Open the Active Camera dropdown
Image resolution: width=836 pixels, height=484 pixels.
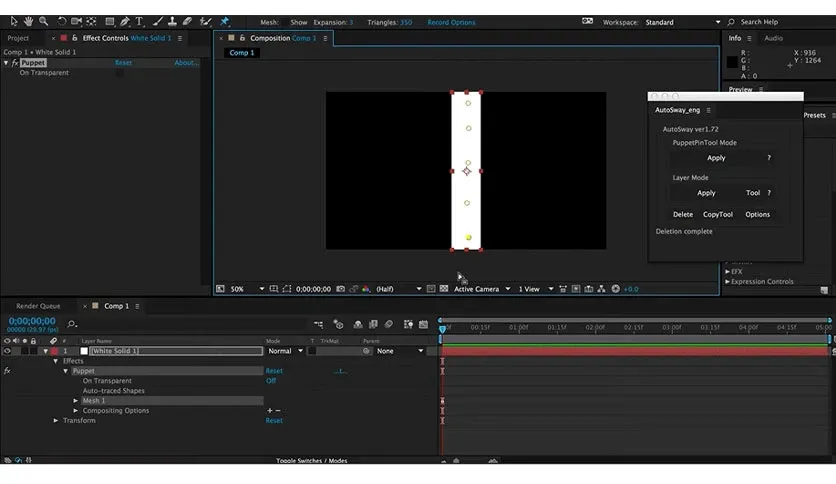tap(482, 289)
